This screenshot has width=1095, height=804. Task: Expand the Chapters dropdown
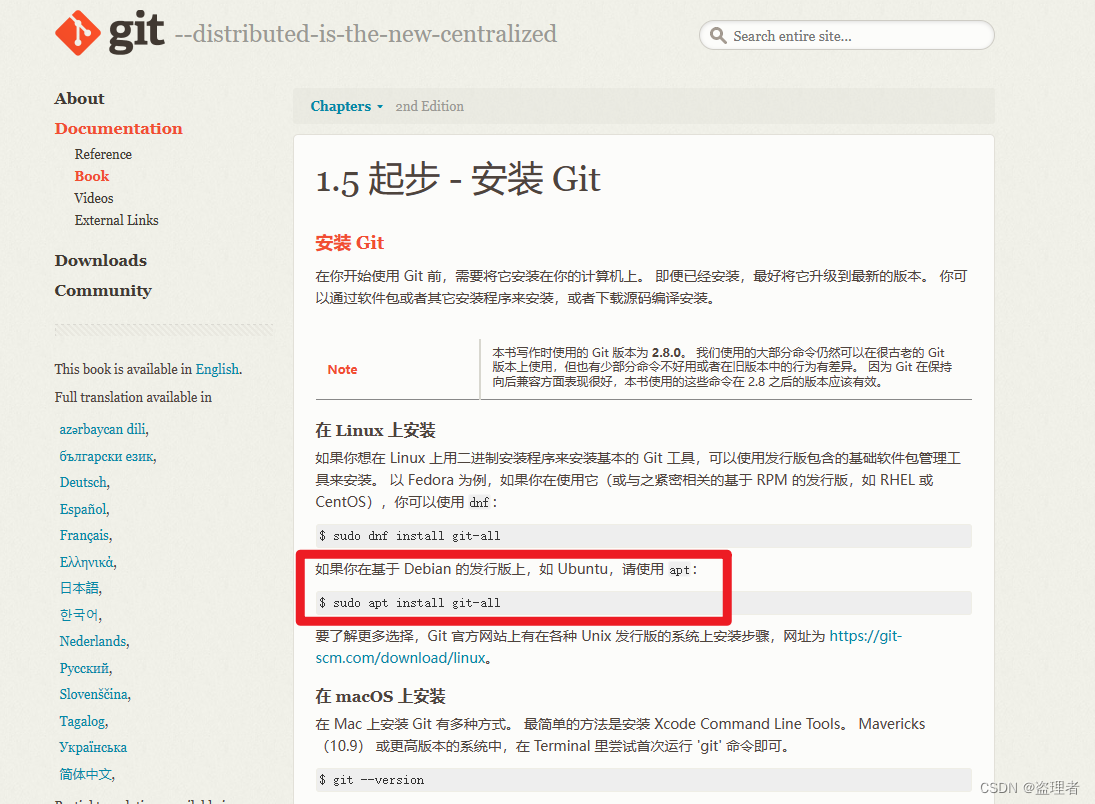point(346,106)
